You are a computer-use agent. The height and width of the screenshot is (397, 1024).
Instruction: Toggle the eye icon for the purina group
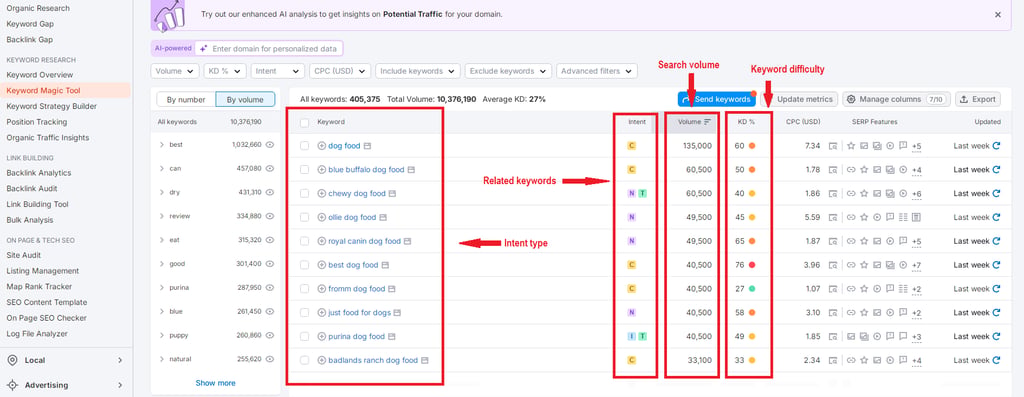(x=269, y=287)
